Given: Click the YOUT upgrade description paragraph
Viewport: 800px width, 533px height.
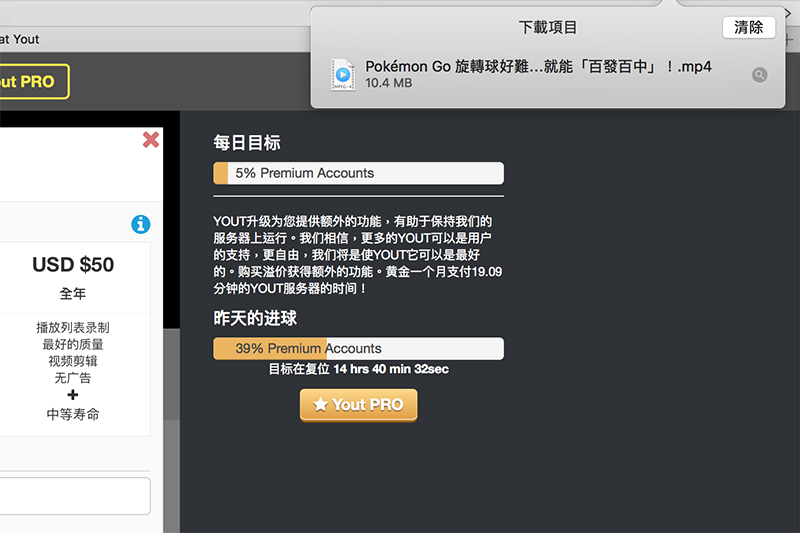Looking at the screenshot, I should pos(358,255).
